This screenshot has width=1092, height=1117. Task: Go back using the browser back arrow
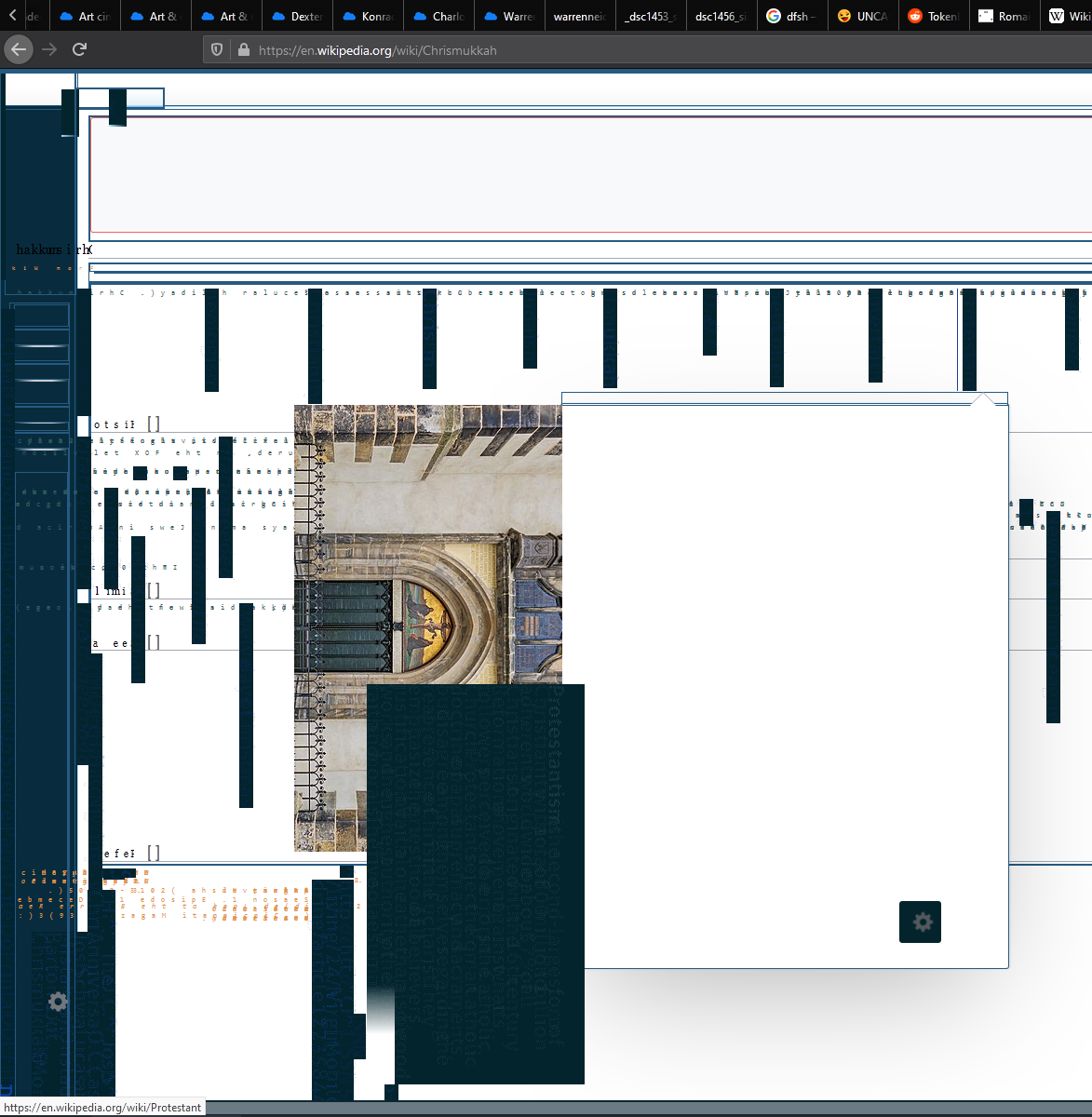(19, 49)
